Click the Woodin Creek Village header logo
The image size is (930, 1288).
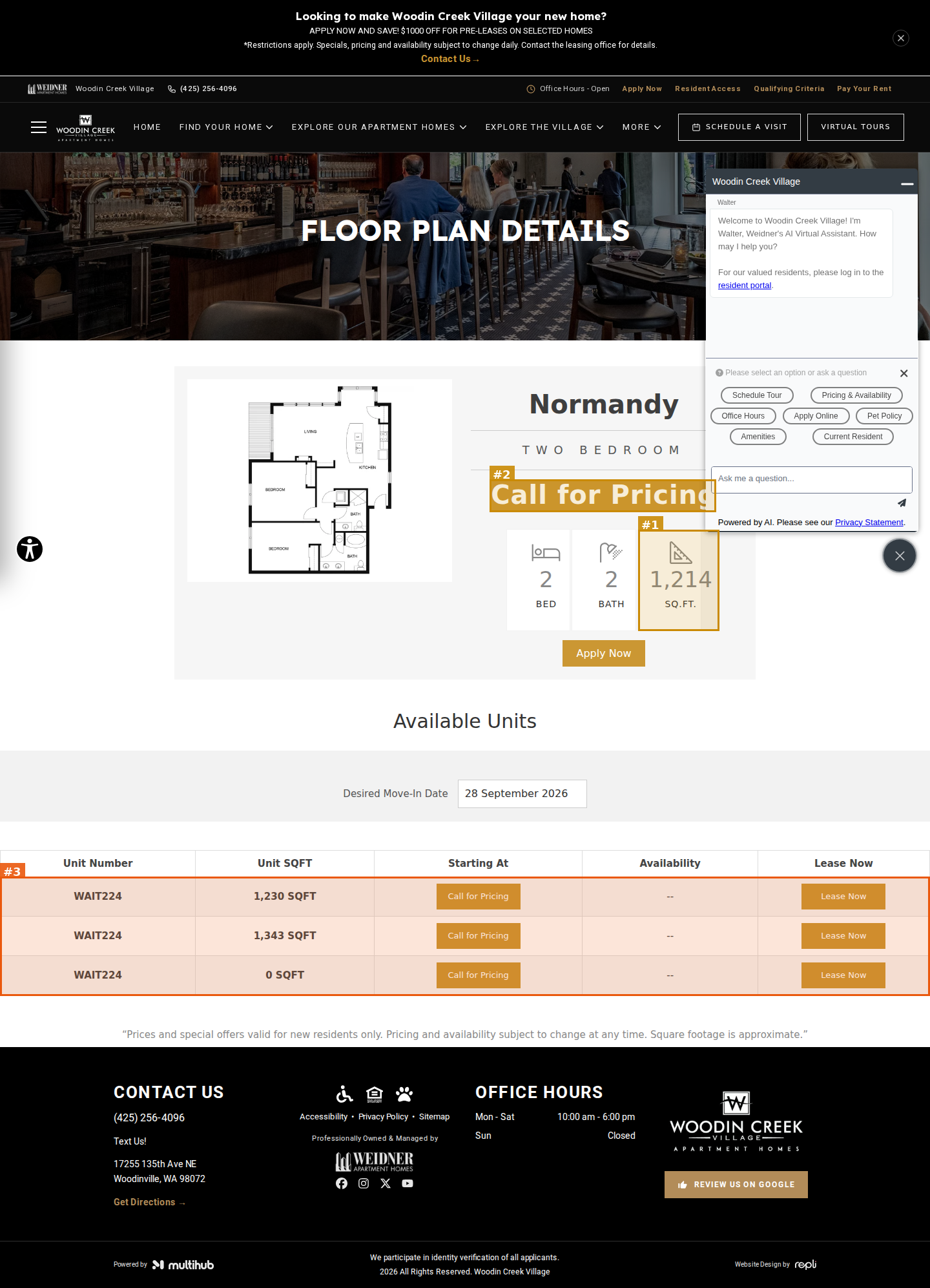[x=85, y=128]
